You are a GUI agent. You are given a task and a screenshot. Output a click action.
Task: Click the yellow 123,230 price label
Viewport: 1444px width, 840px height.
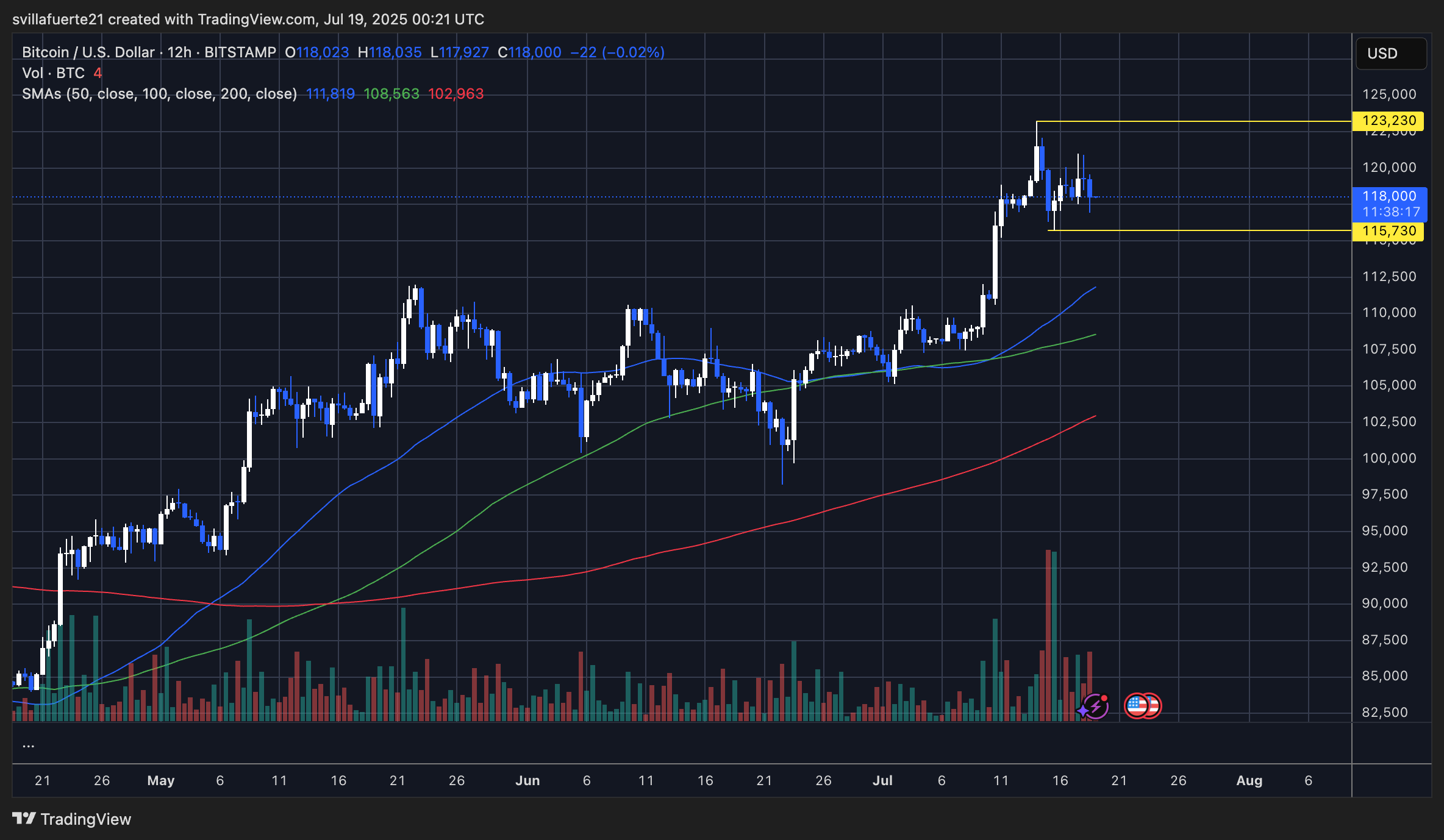tap(1389, 121)
